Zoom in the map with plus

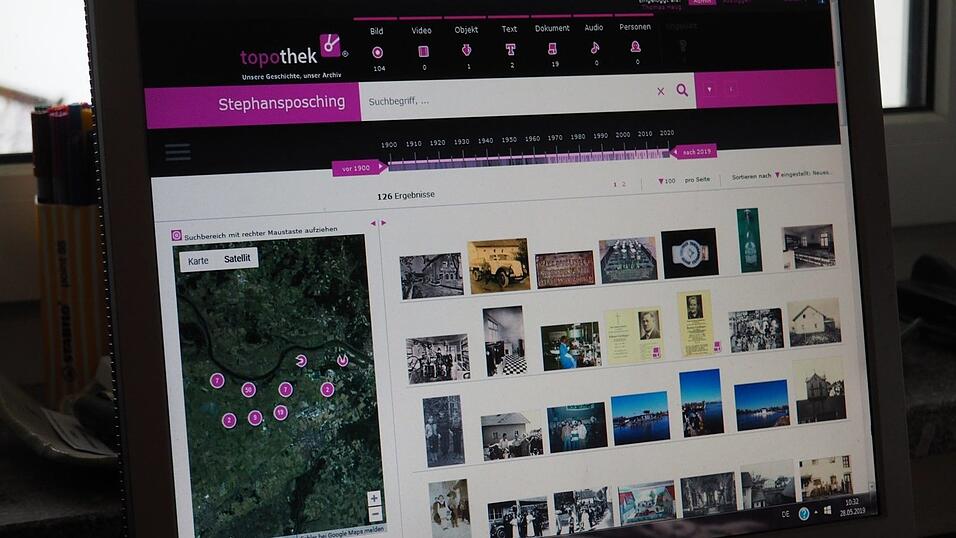point(374,498)
